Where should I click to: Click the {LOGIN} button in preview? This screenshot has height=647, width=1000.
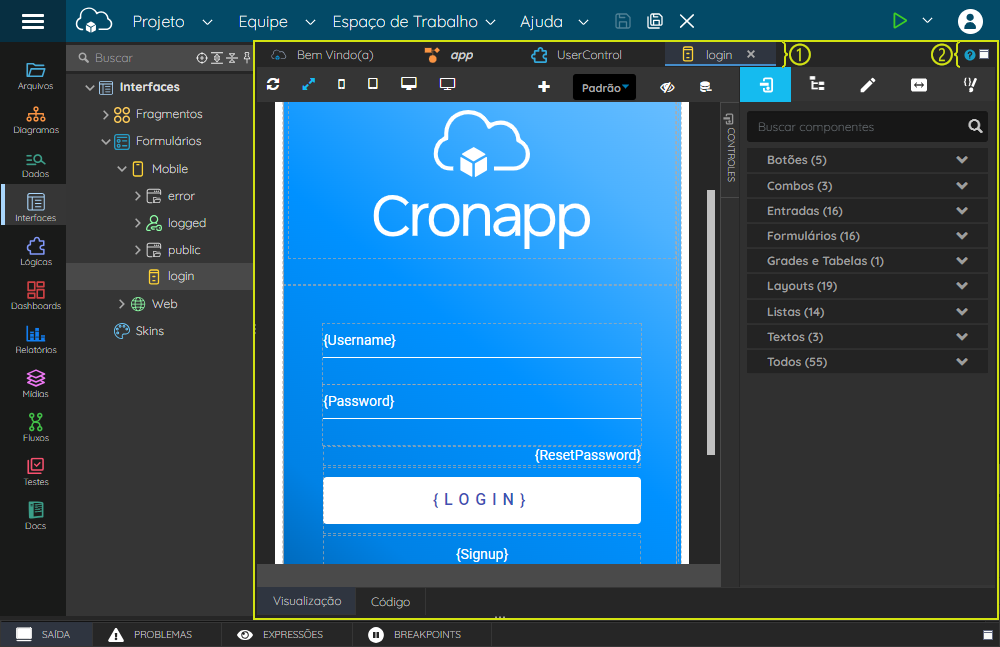[482, 500]
